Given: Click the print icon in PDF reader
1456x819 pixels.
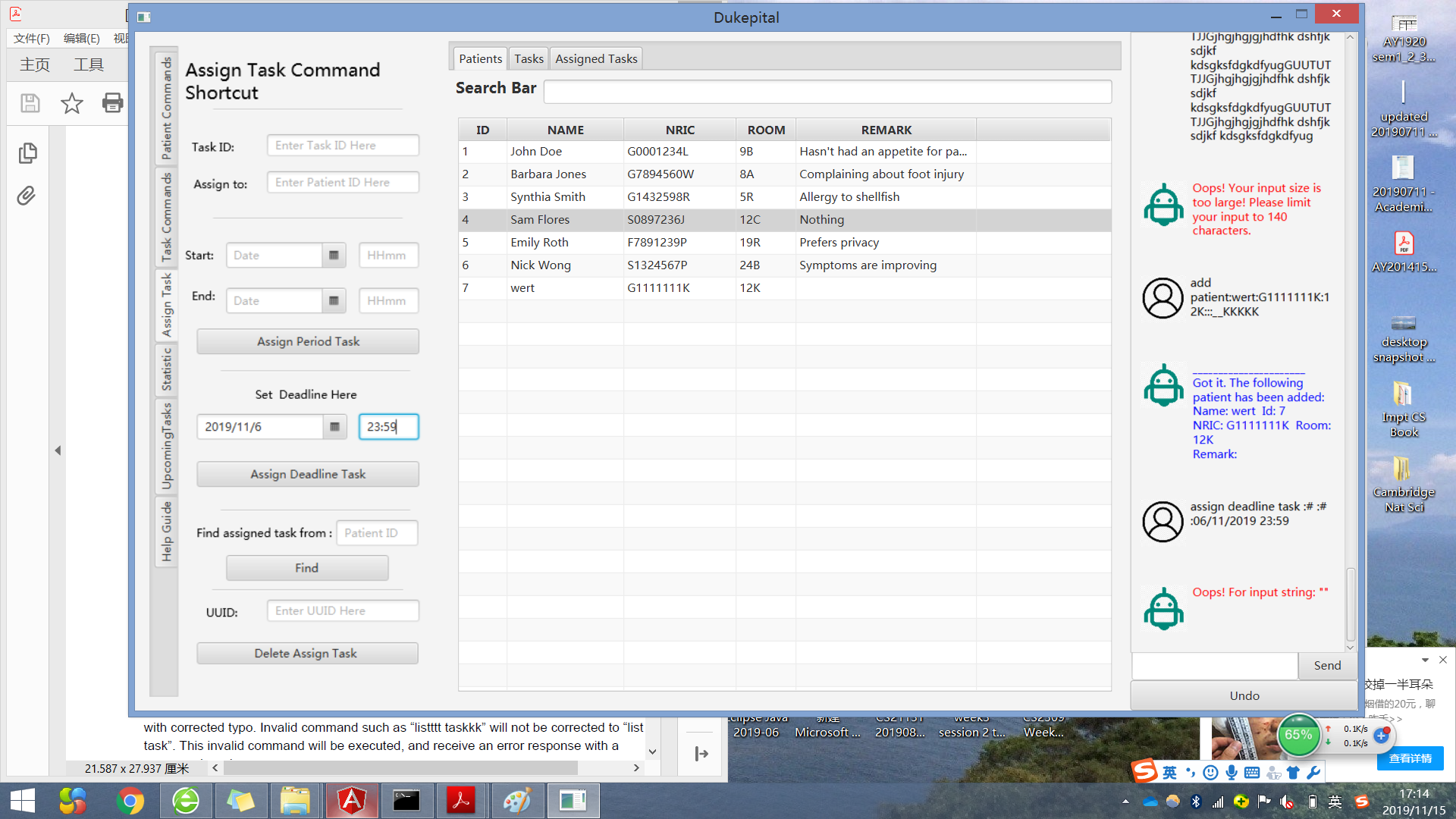Looking at the screenshot, I should tap(112, 103).
